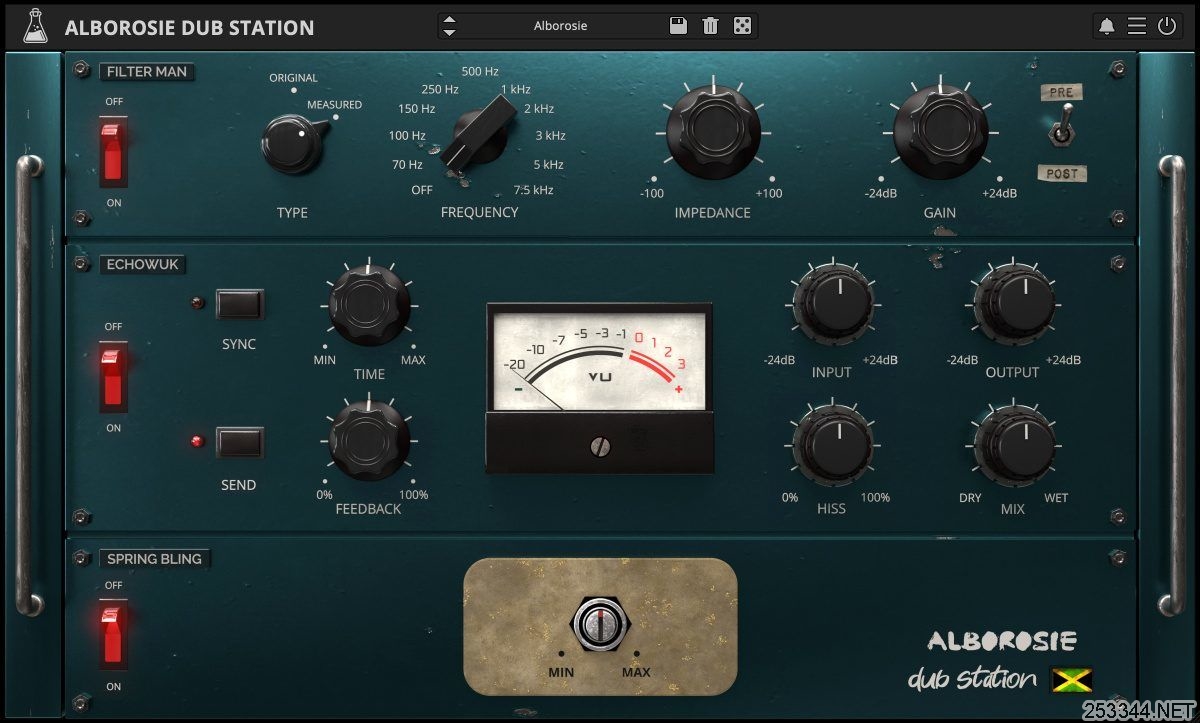The height and width of the screenshot is (723, 1200).
Task: Click the MIX dry/wet knob
Action: [x=1014, y=446]
